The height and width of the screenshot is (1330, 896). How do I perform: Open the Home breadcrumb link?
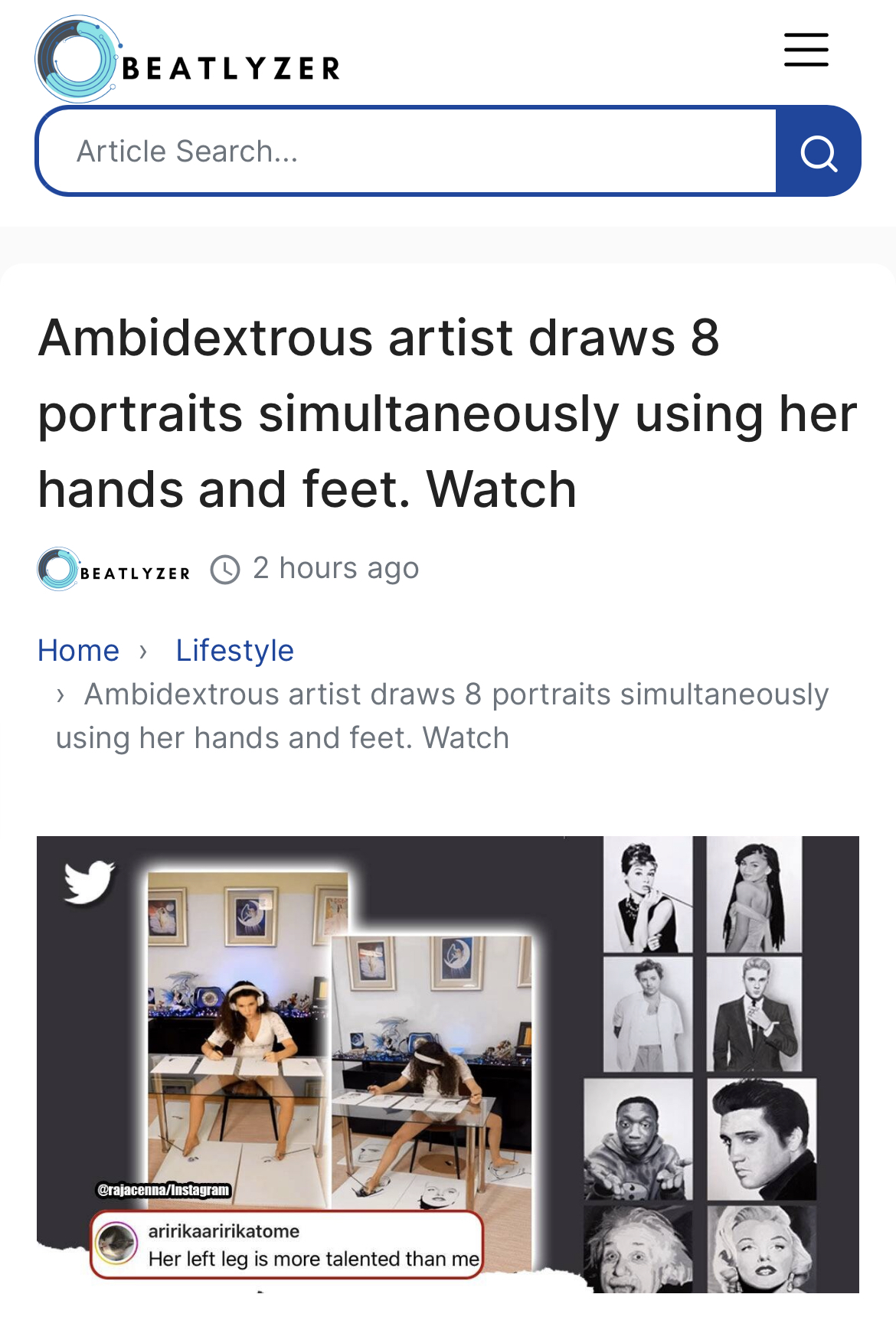click(x=78, y=651)
